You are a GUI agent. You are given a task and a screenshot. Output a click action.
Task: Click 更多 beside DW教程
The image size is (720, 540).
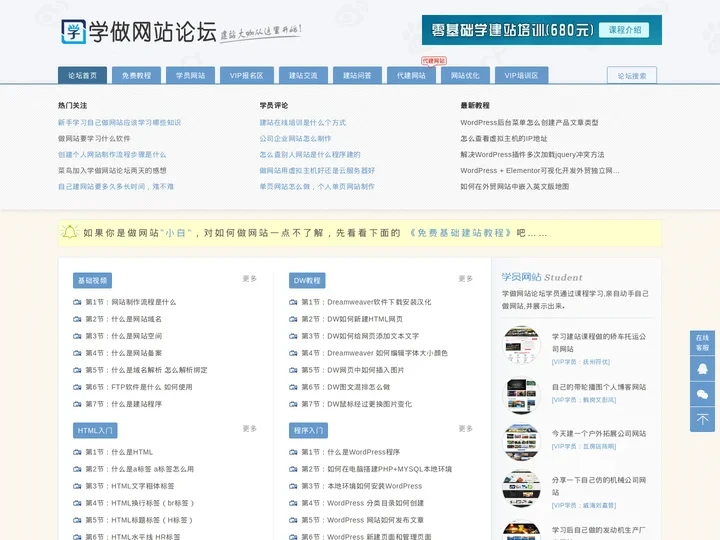coord(466,279)
